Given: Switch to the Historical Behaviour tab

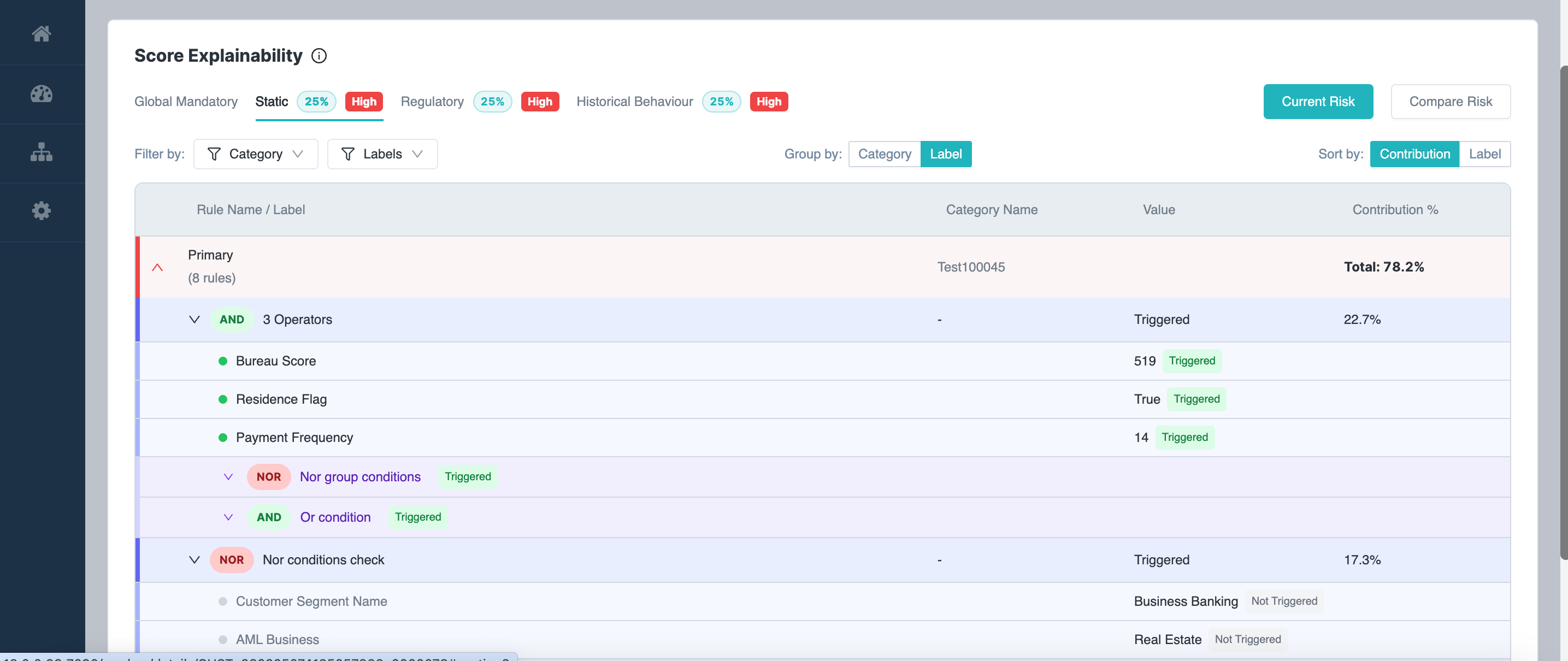Looking at the screenshot, I should 634,102.
